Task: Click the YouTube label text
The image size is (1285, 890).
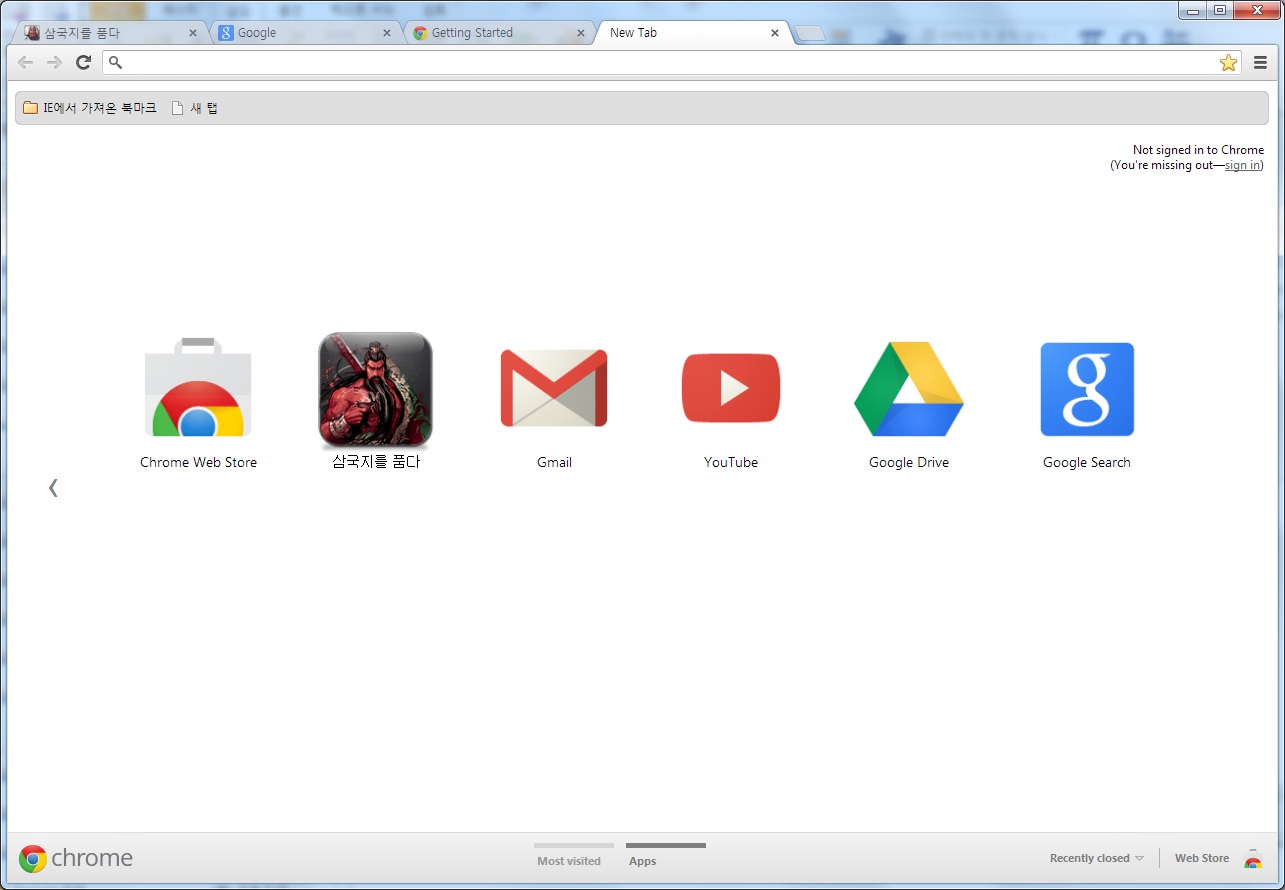Action: pos(731,462)
